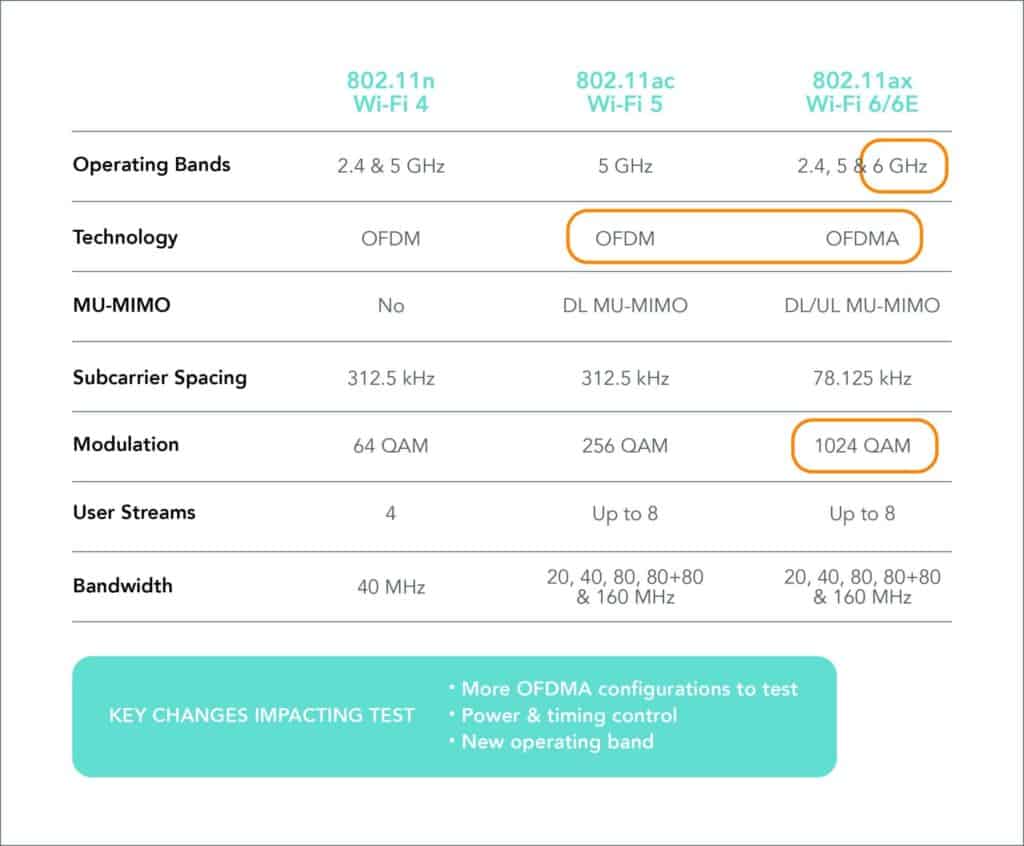Select the Operating Bands row label

(x=152, y=165)
